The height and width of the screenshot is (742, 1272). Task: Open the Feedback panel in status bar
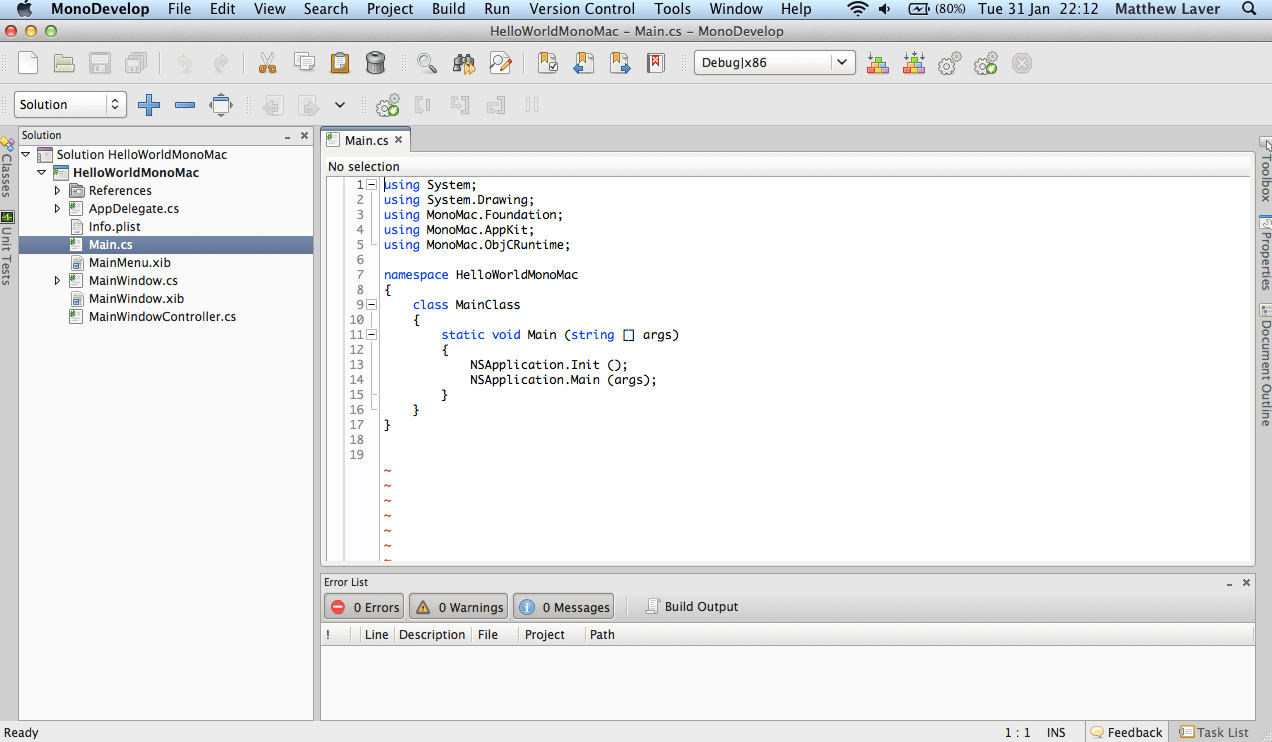(1127, 732)
